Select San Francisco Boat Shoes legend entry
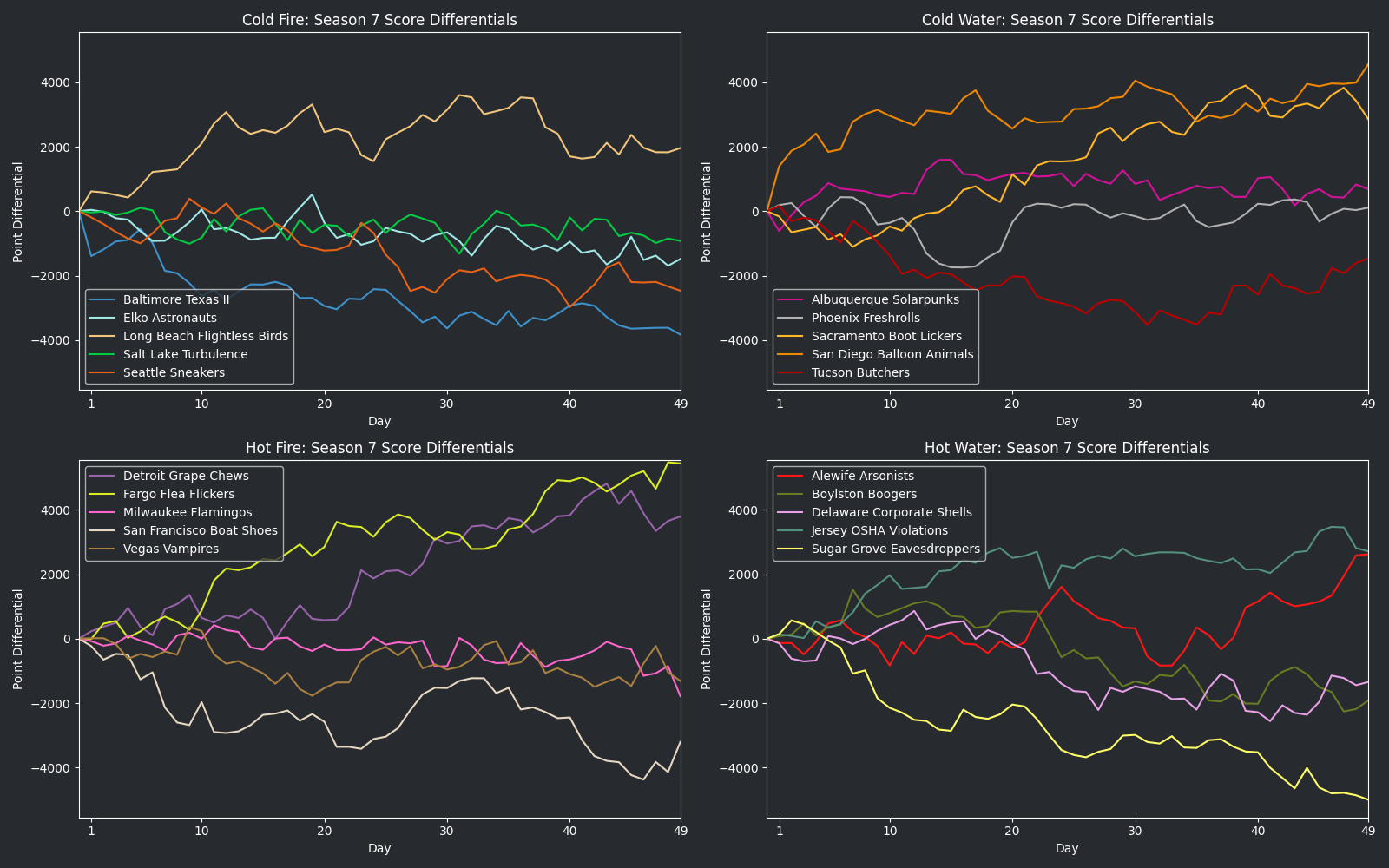 click(x=201, y=530)
